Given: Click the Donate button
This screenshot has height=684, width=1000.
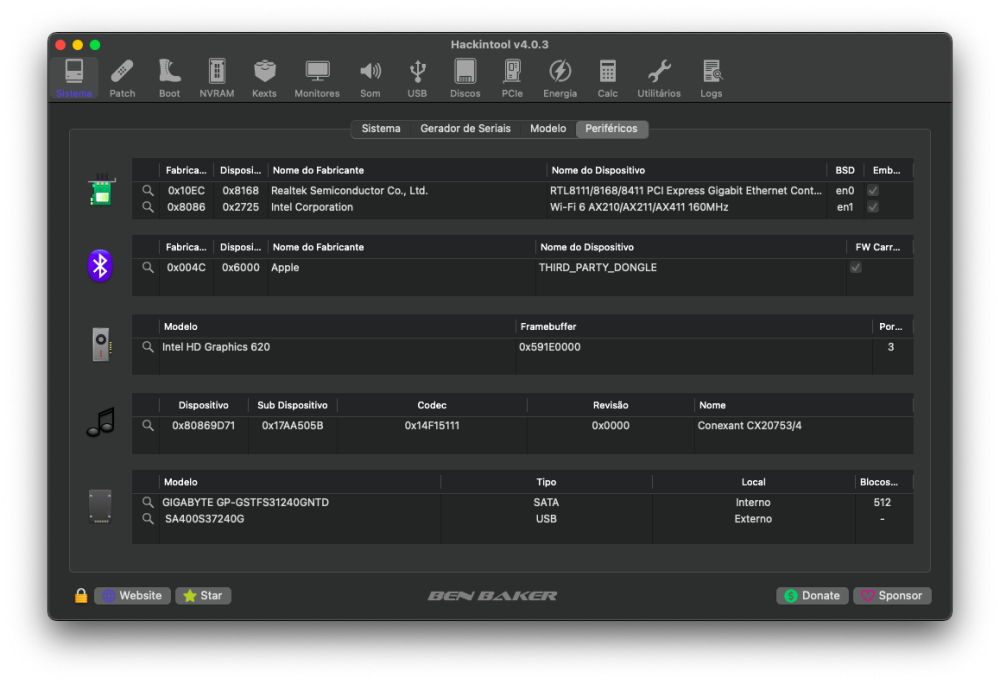Looking at the screenshot, I should 812,595.
